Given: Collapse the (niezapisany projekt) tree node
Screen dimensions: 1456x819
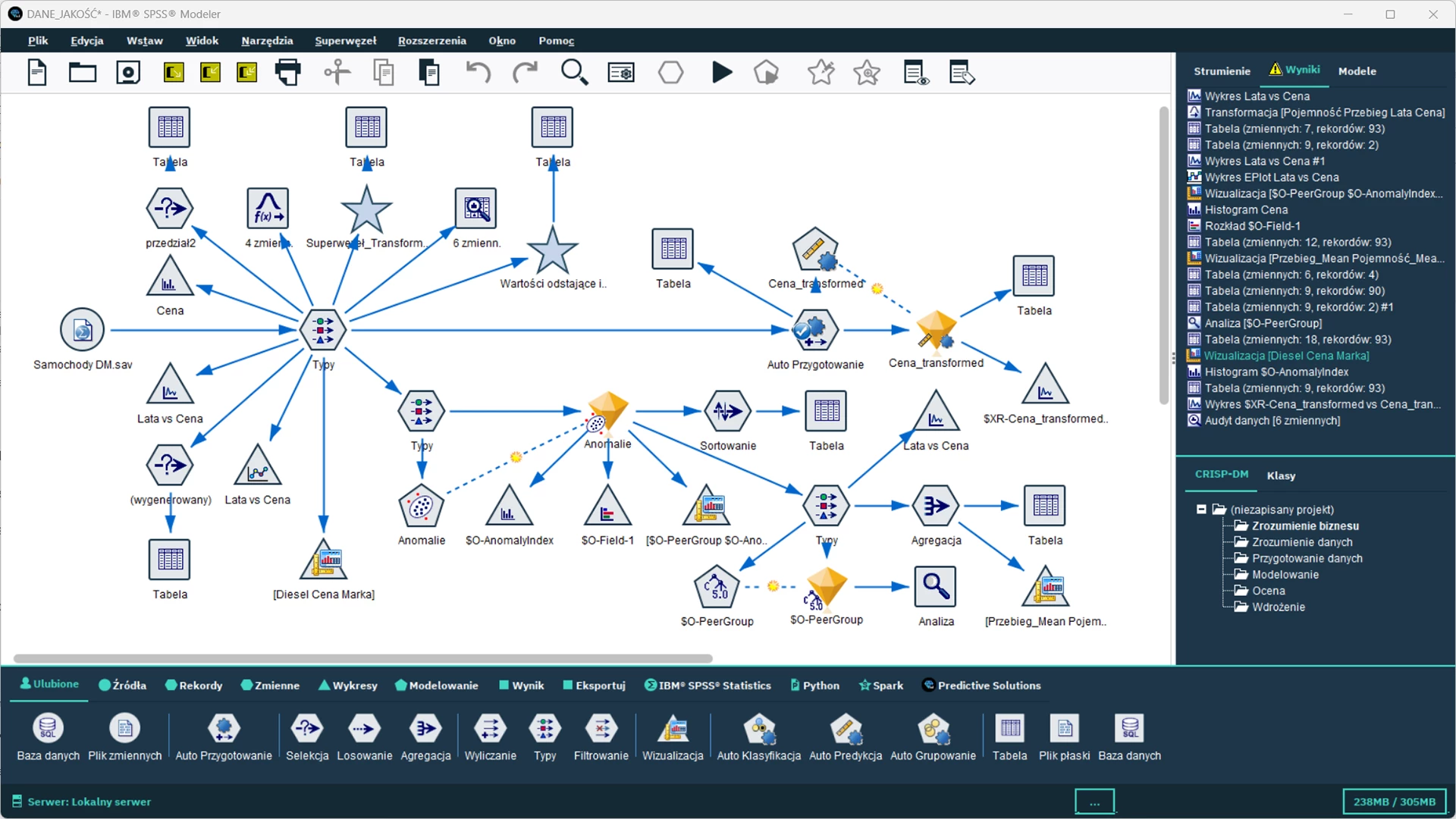Looking at the screenshot, I should pos(1201,510).
